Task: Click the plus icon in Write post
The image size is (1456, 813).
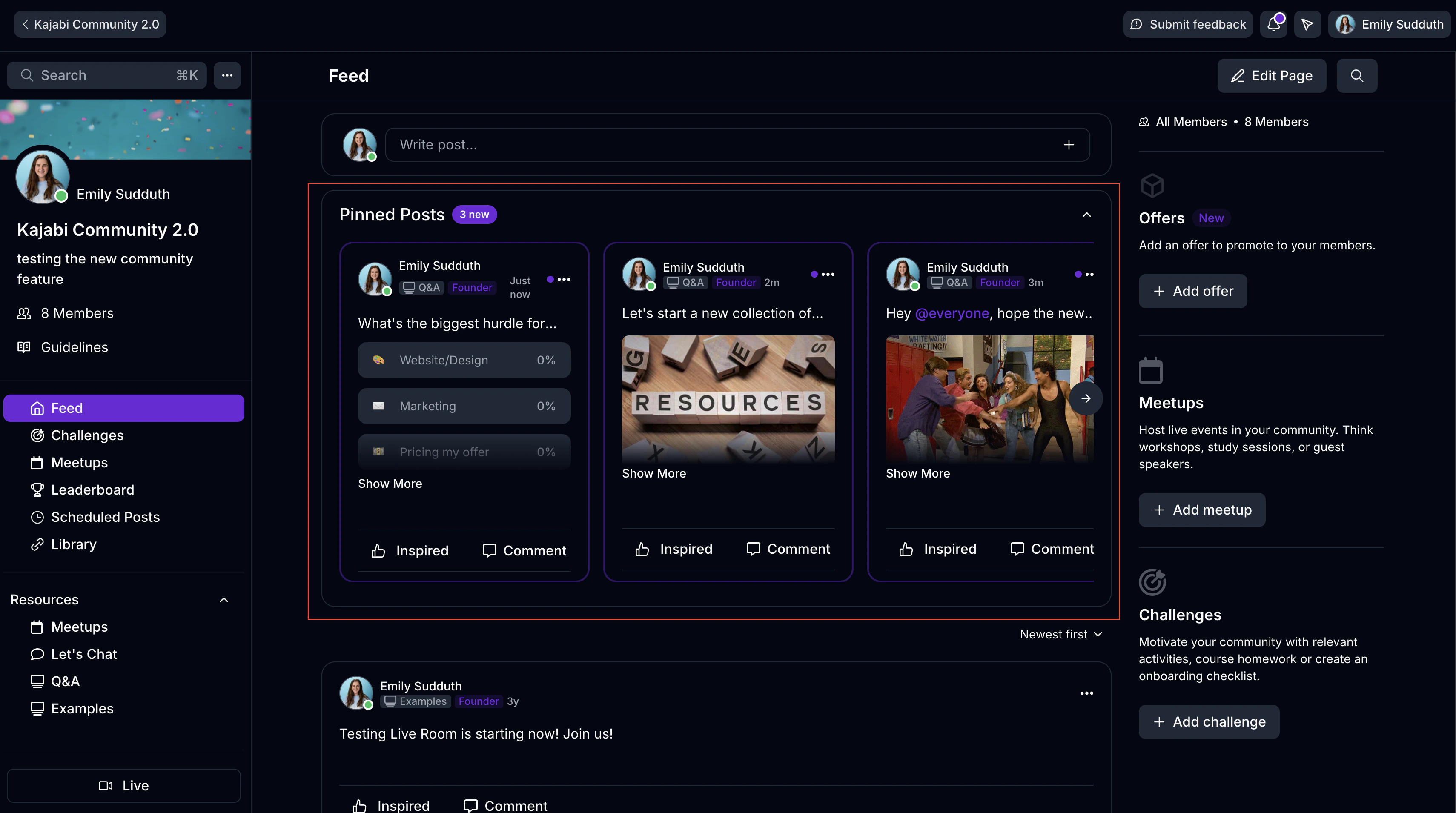Action: click(1068, 145)
